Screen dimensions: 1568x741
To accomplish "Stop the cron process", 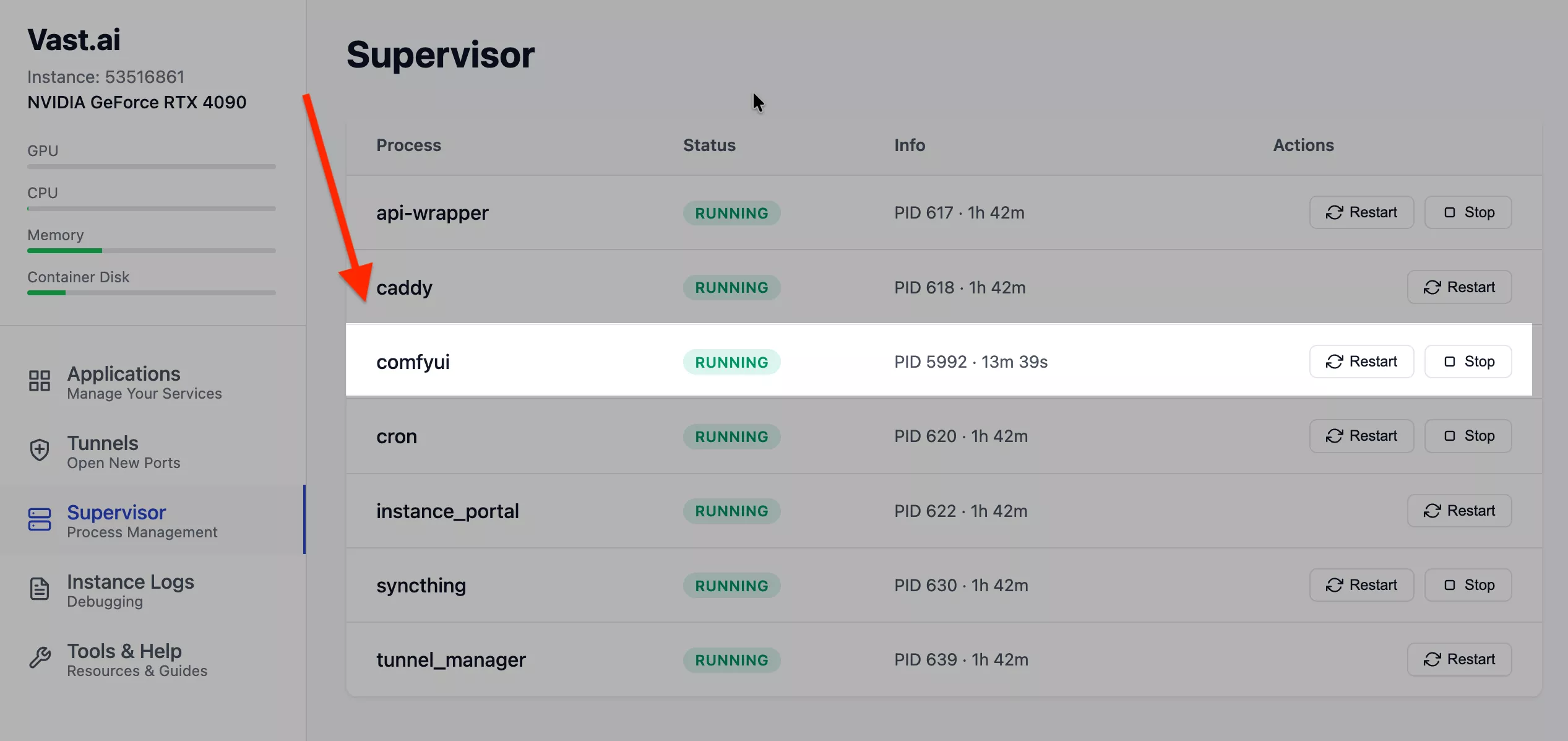I will tap(1468, 436).
